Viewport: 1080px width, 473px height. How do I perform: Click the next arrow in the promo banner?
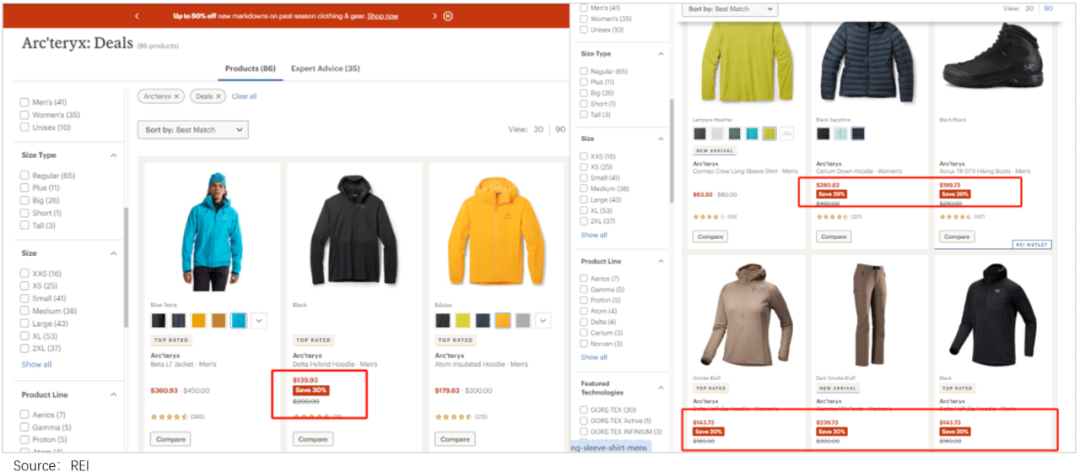[434, 16]
